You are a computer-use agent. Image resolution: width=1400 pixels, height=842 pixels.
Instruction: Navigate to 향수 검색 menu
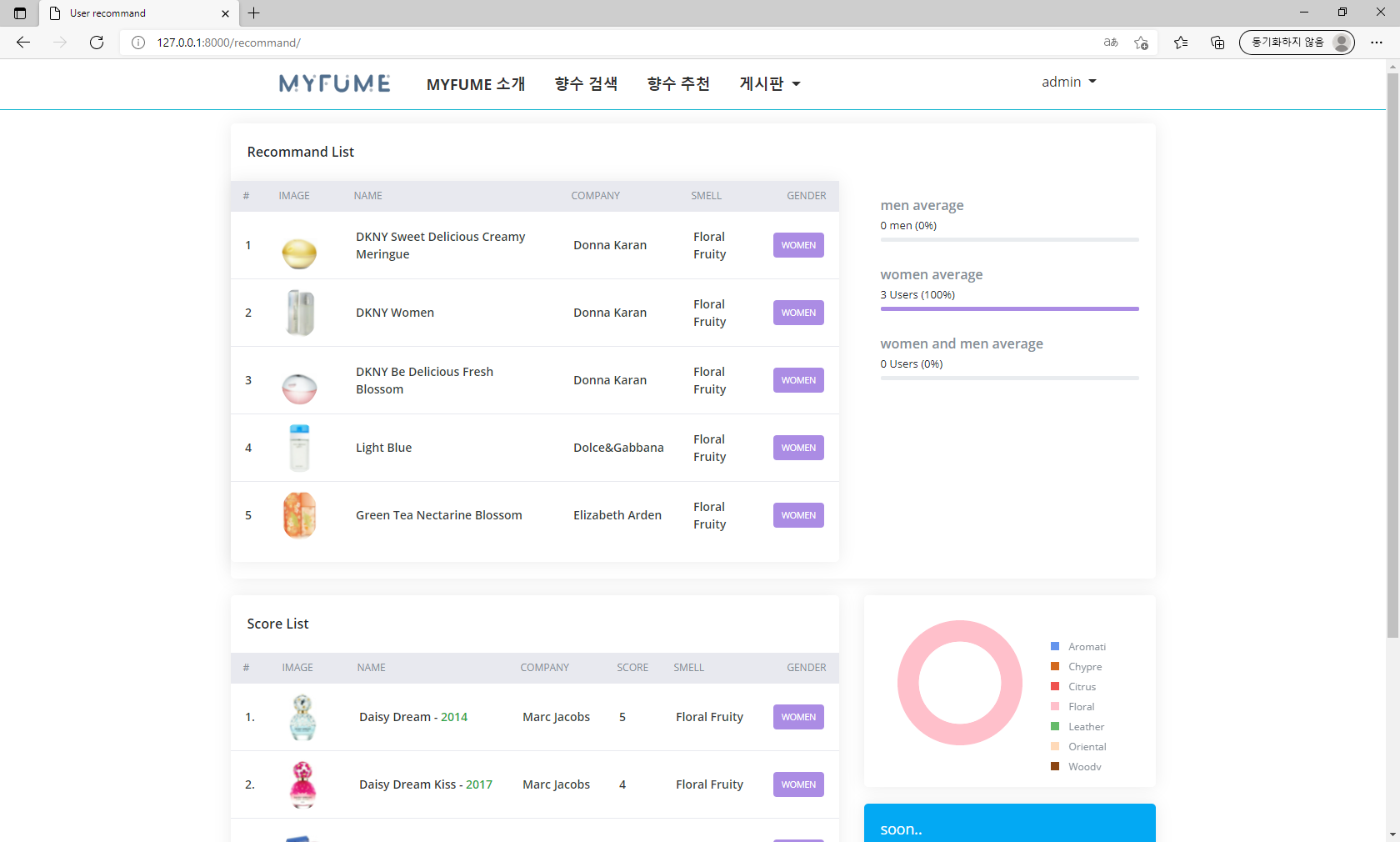click(x=586, y=83)
